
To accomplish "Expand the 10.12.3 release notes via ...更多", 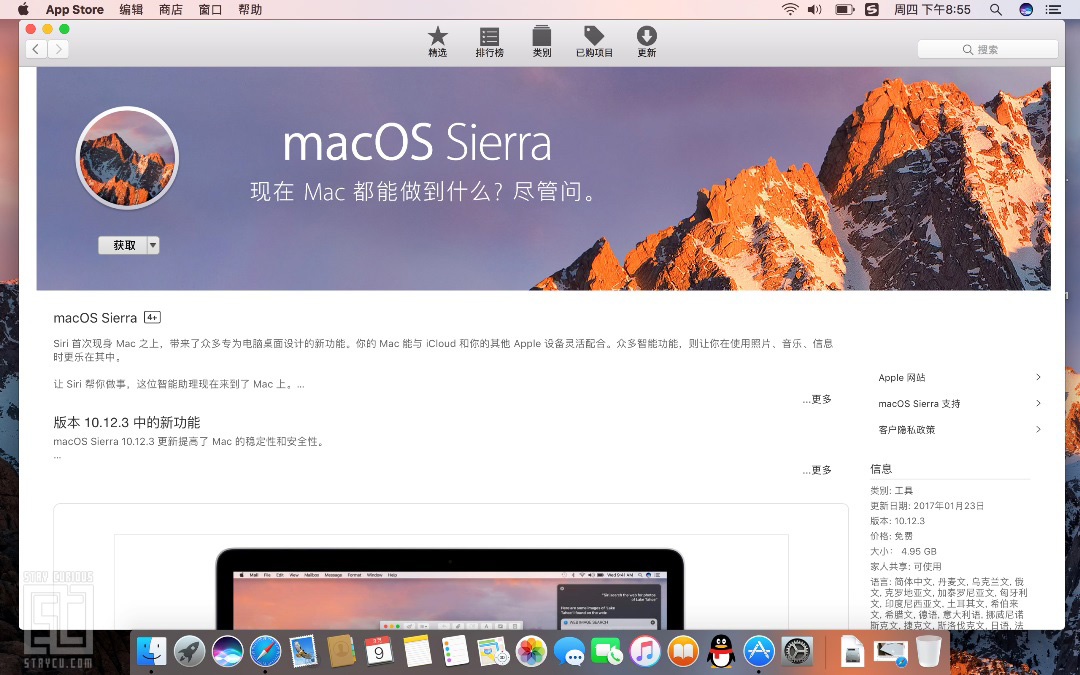I will pyautogui.click(x=817, y=470).
